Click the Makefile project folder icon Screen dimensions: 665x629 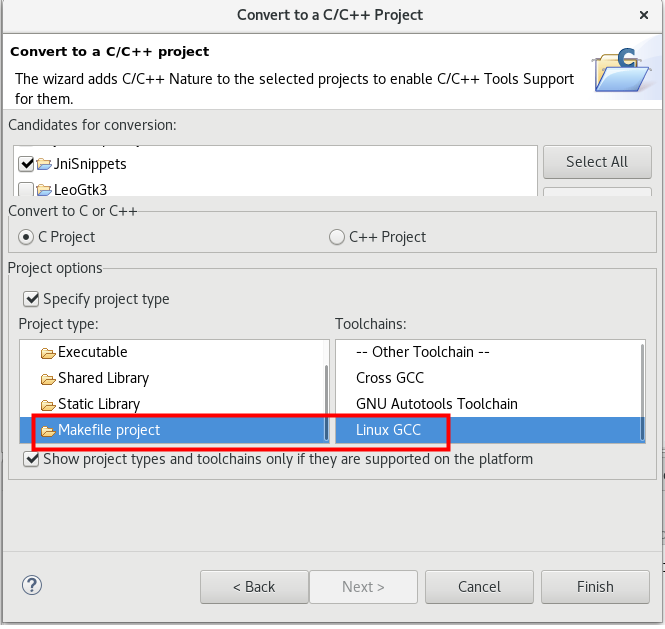click(x=47, y=431)
